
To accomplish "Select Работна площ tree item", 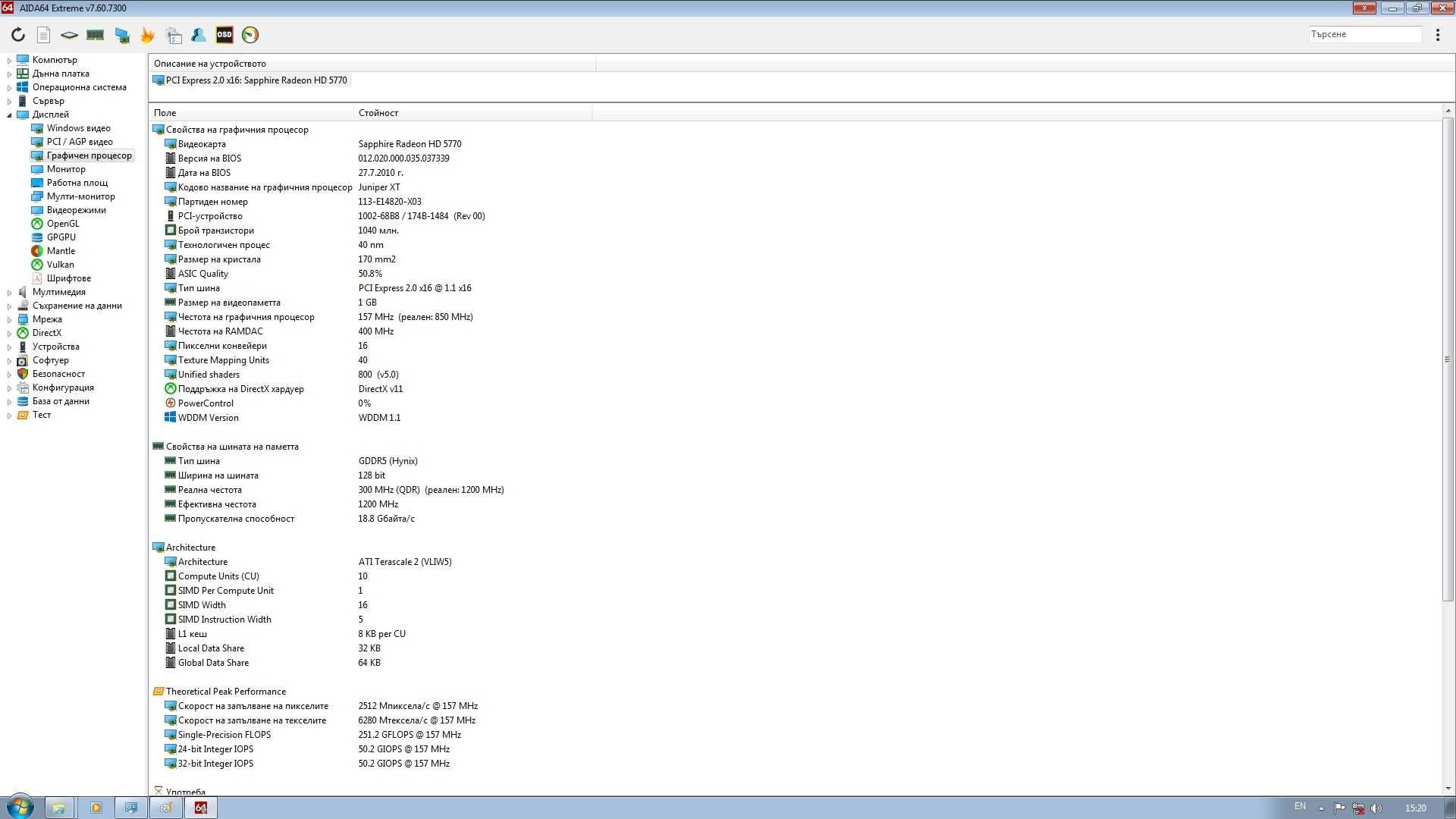I will pyautogui.click(x=77, y=183).
